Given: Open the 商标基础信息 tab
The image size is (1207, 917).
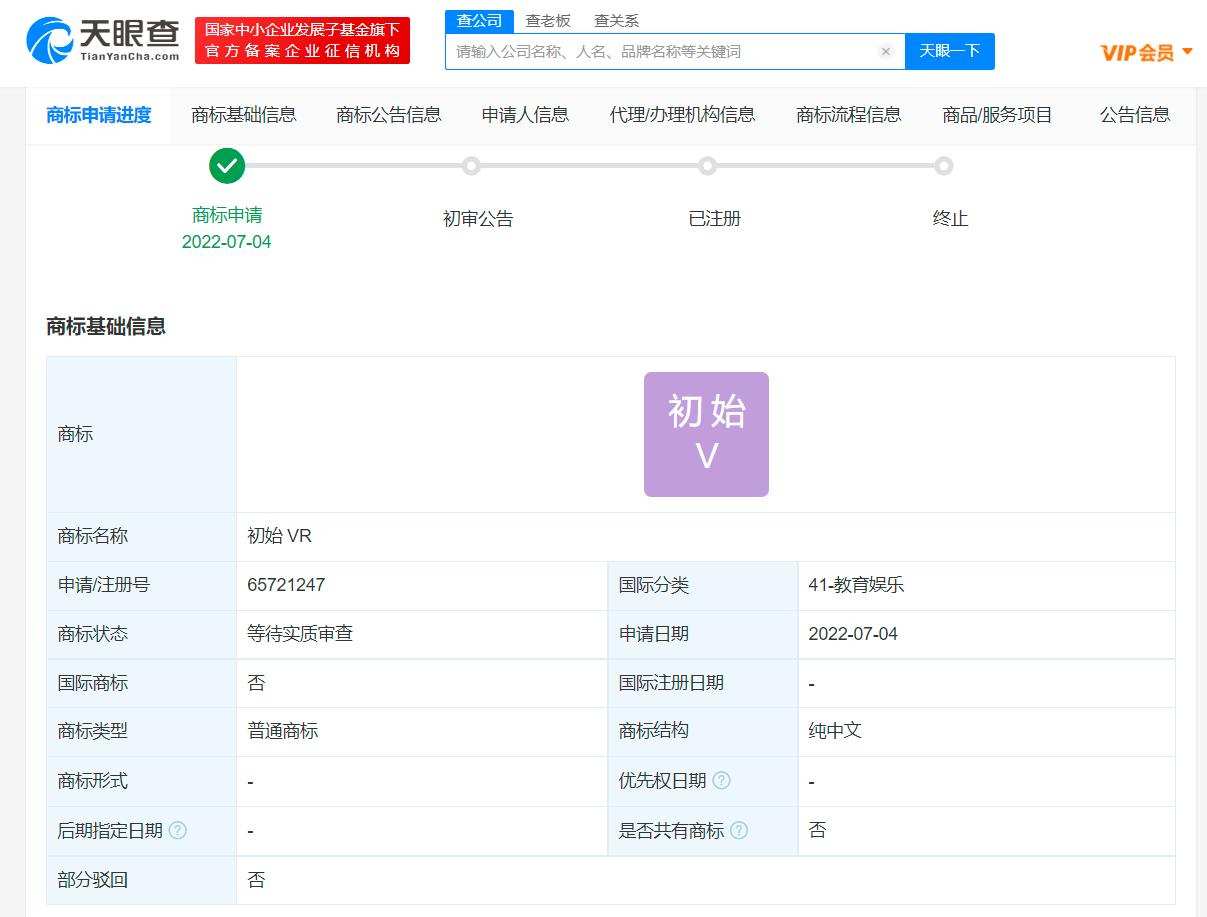Looking at the screenshot, I should 244,115.
